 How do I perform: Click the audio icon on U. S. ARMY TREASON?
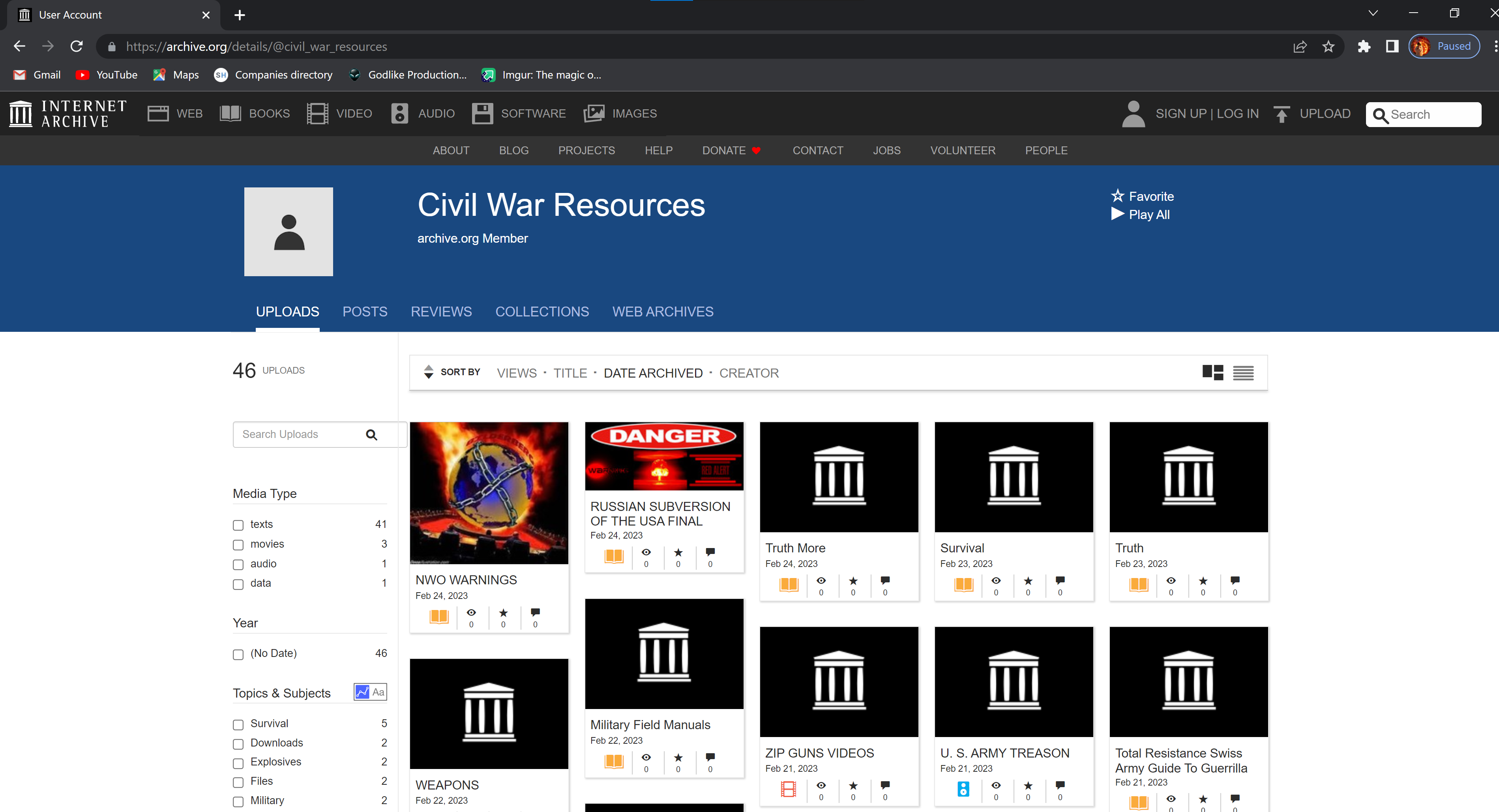point(964,790)
